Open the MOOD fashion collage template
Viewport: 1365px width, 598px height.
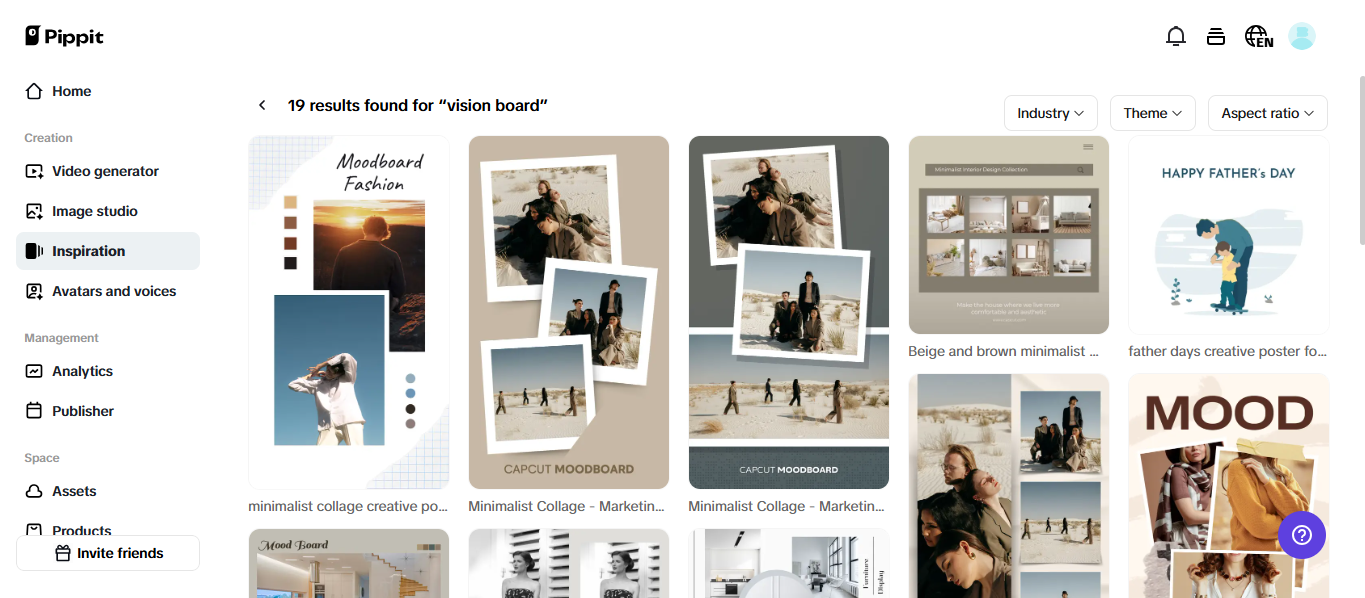pos(1229,486)
